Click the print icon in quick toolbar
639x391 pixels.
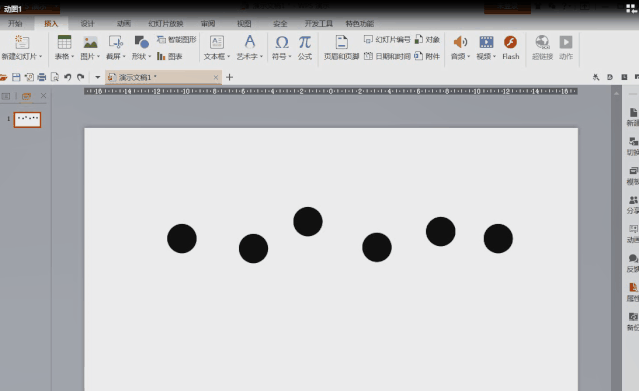point(42,77)
